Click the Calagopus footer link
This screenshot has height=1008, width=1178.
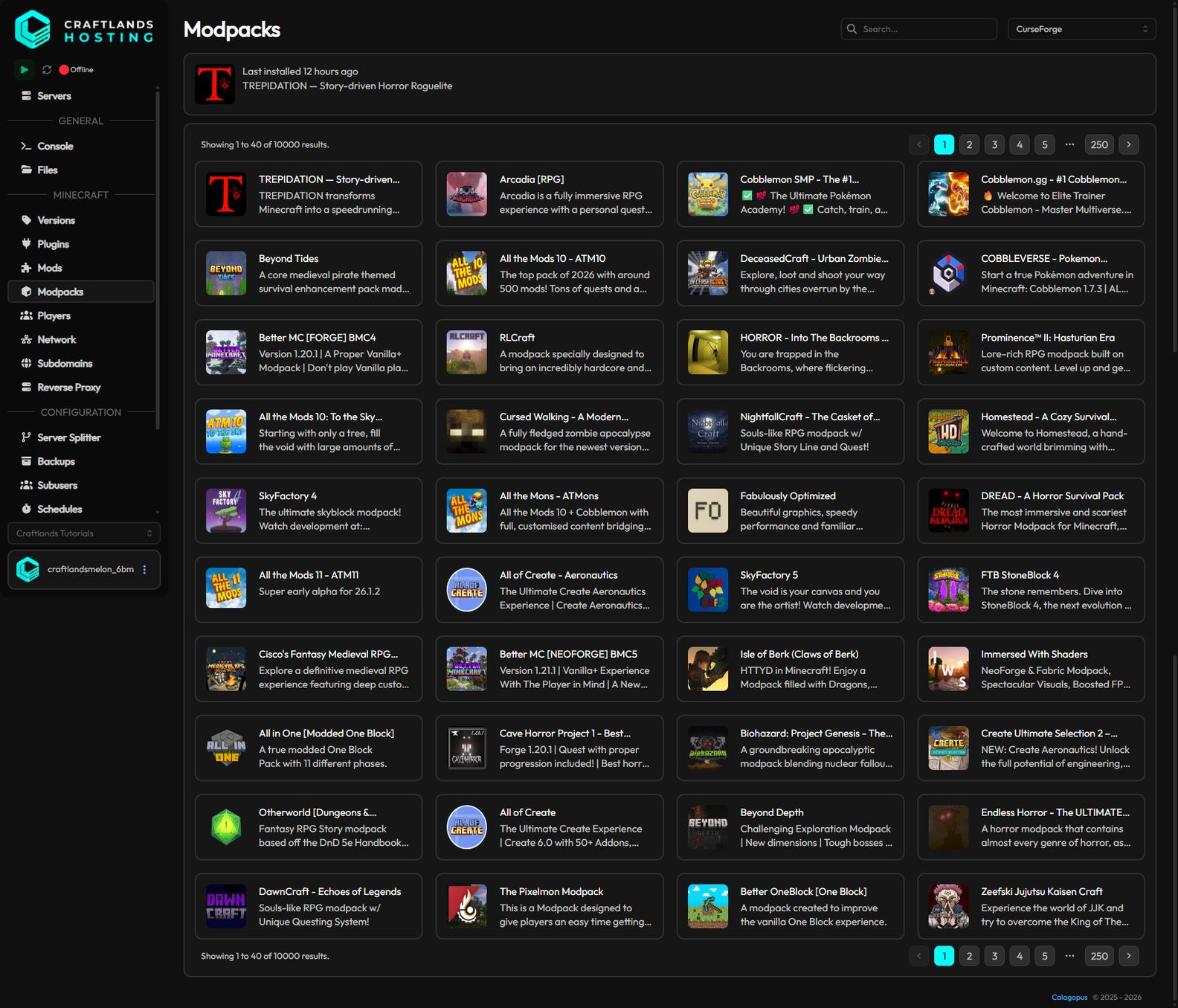point(1069,997)
